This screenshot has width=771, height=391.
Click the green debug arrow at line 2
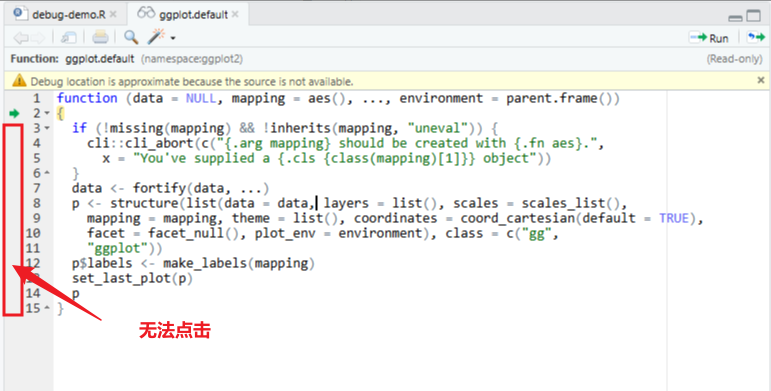(x=14, y=114)
